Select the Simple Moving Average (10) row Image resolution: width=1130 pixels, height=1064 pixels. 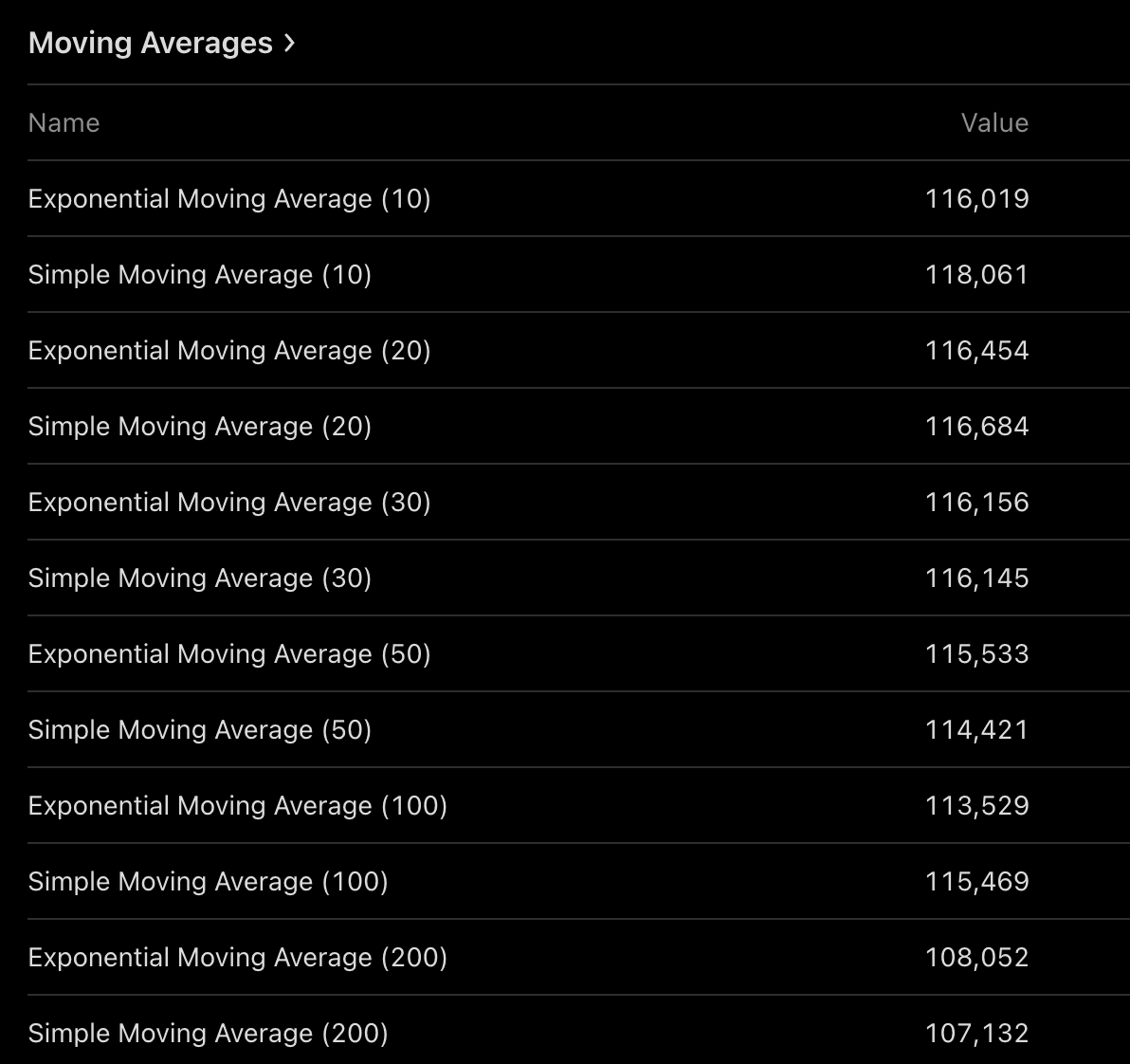200,275
